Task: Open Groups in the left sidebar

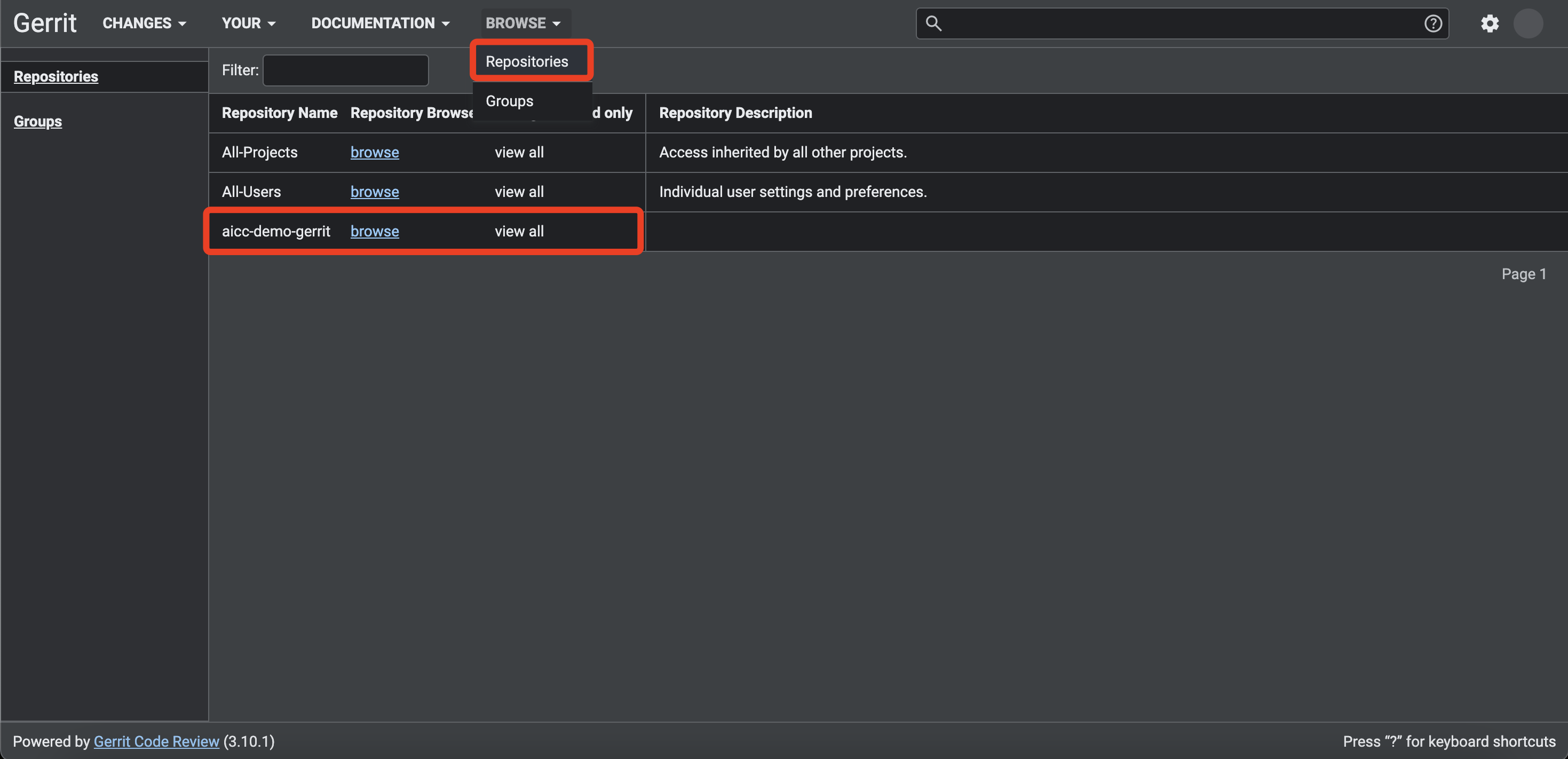Action: click(38, 122)
